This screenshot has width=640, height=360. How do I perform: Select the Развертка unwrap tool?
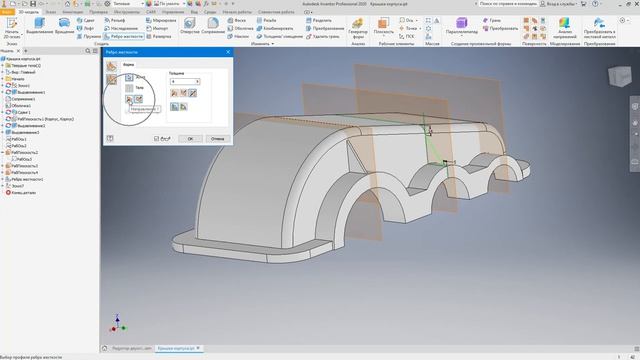coord(159,36)
